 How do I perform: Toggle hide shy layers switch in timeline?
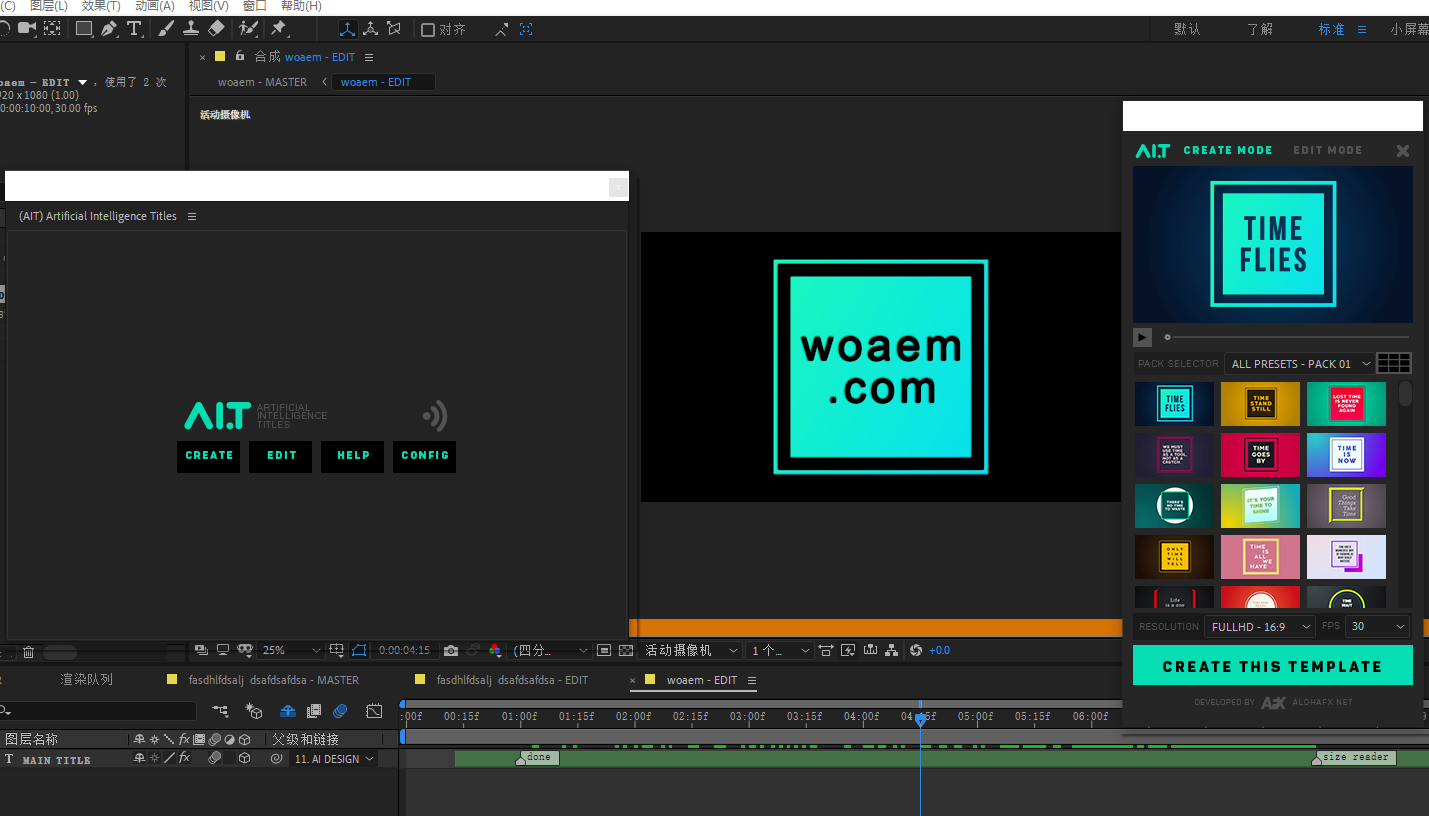(287, 711)
